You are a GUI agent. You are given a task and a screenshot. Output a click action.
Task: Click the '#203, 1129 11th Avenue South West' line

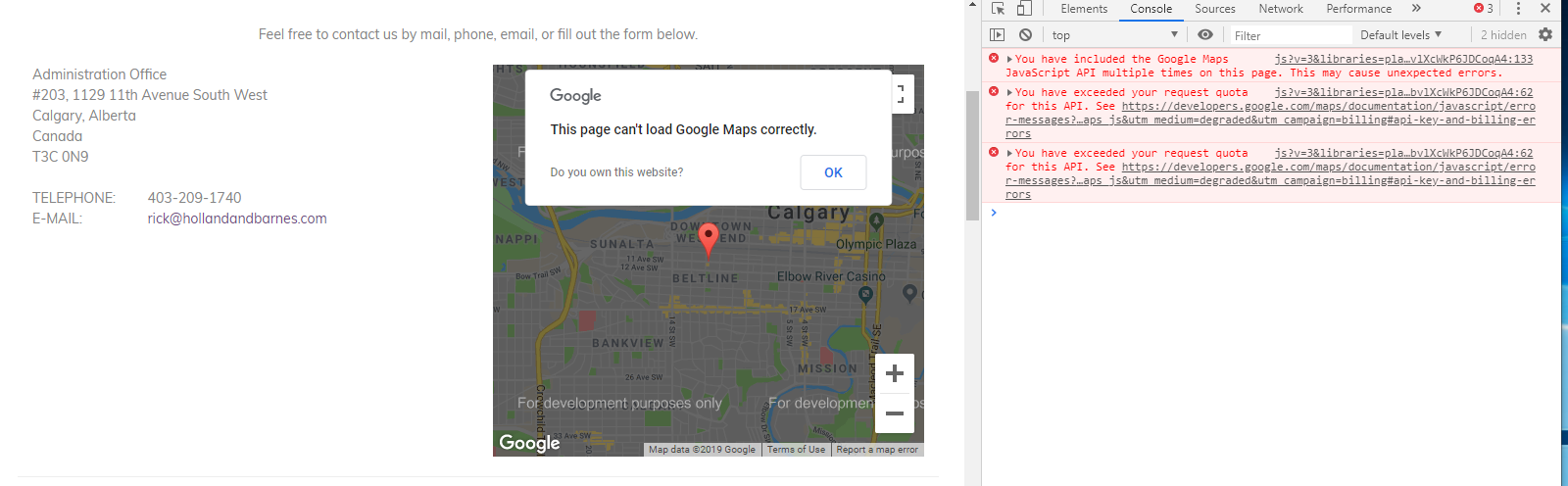[x=150, y=95]
